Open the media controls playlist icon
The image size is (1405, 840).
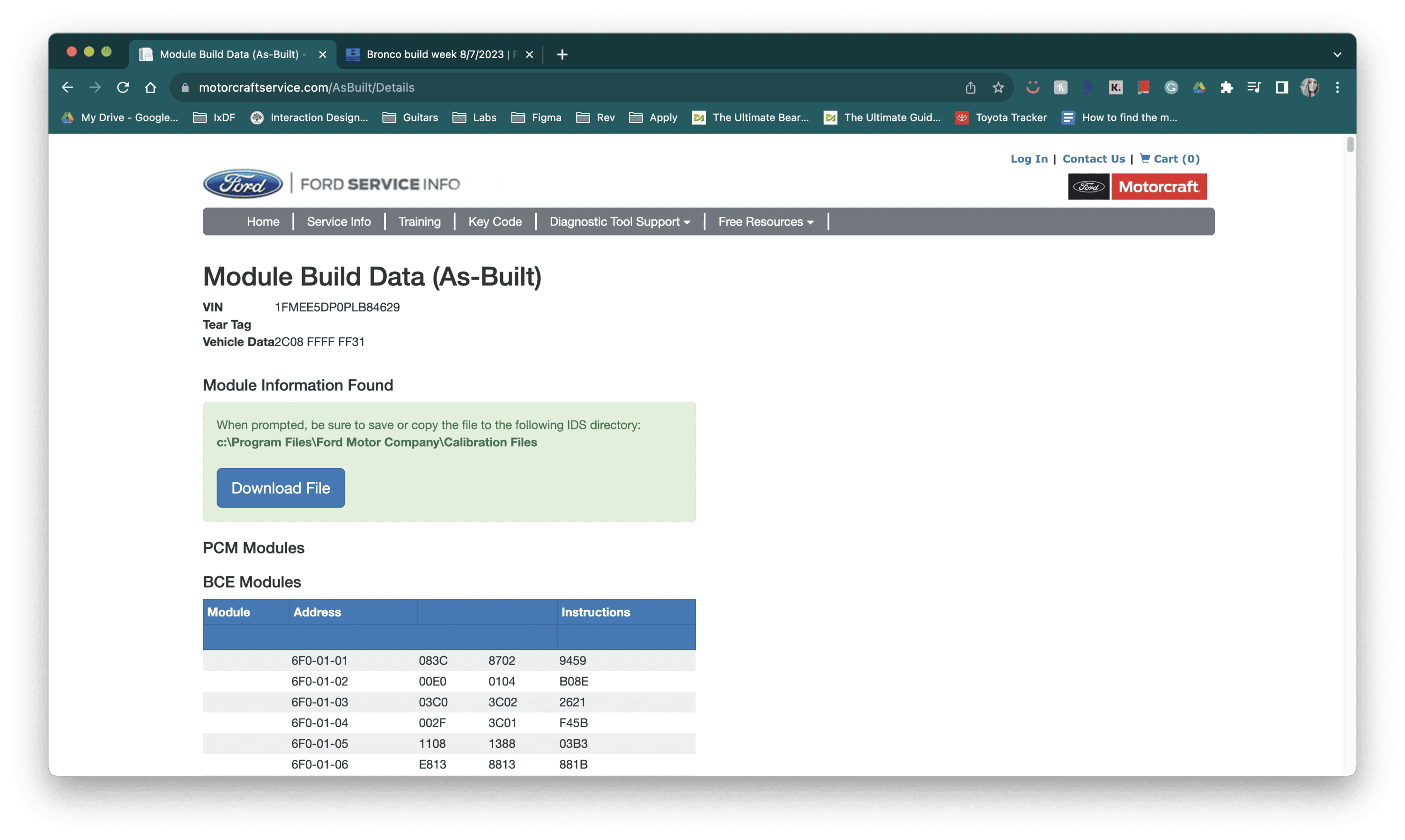tap(1254, 87)
